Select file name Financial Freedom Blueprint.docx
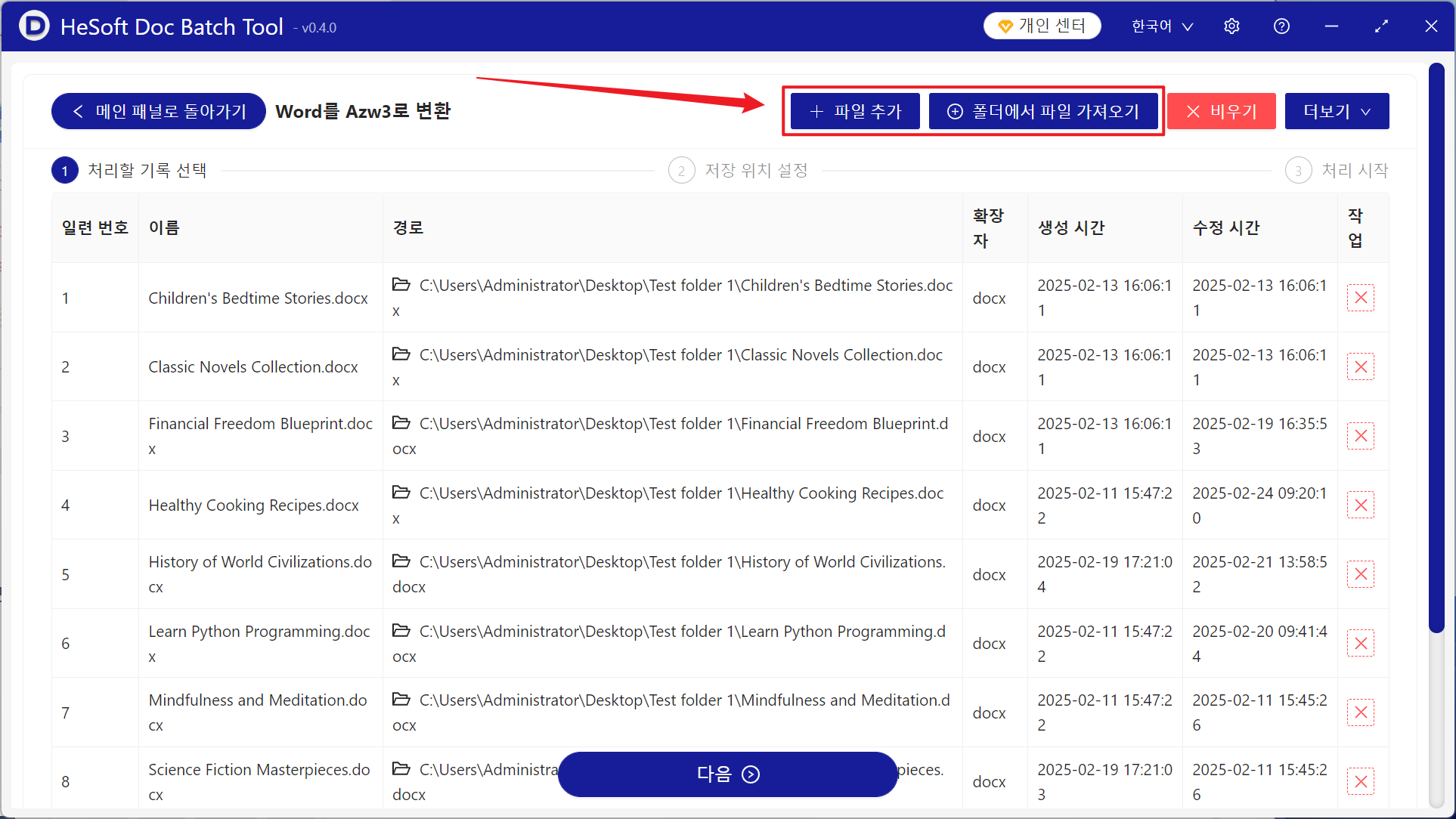 pyautogui.click(x=260, y=436)
